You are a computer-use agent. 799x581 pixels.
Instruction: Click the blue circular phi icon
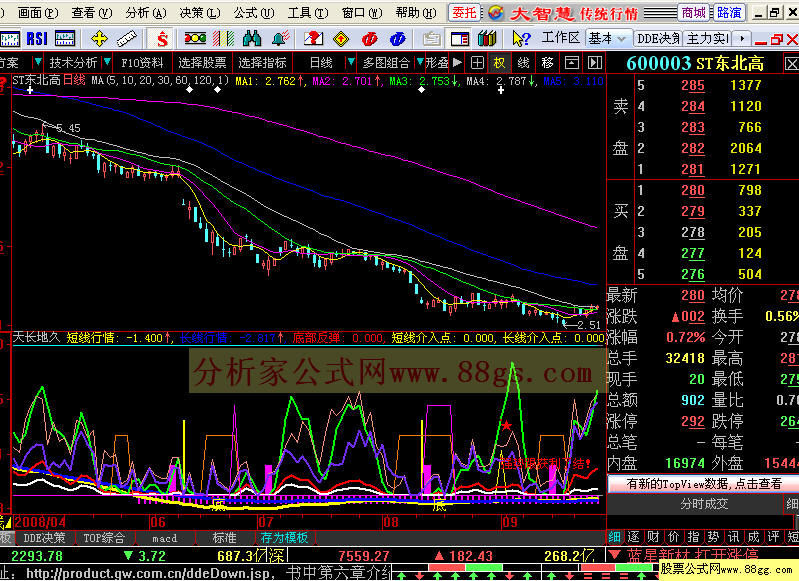click(x=397, y=39)
